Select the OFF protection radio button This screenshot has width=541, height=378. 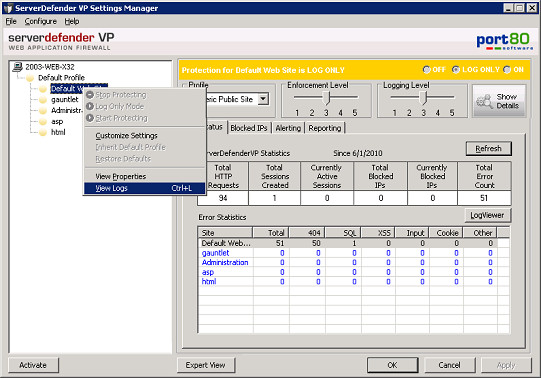[x=427, y=70]
